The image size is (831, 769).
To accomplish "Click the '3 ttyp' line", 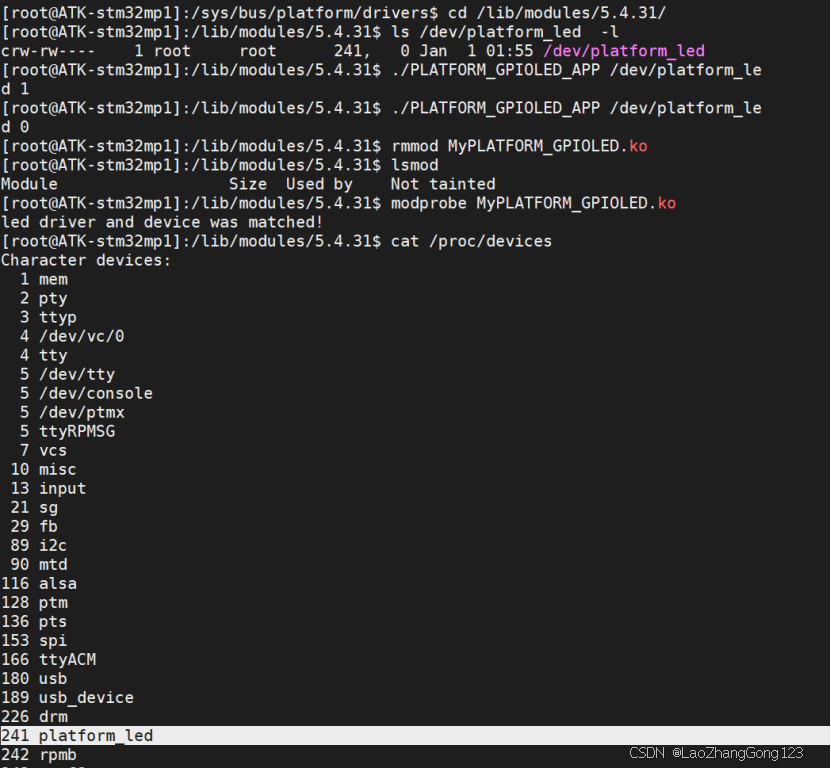I will (x=48, y=317).
